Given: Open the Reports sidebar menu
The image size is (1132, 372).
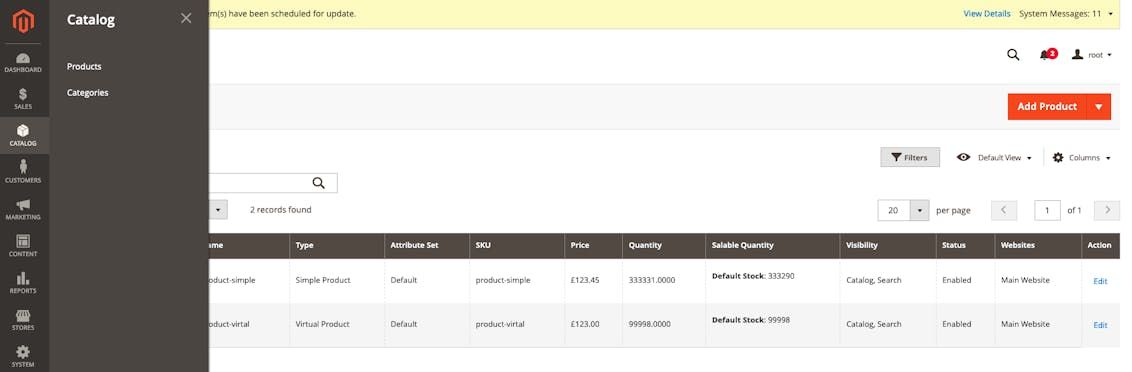Looking at the screenshot, I should point(23,283).
